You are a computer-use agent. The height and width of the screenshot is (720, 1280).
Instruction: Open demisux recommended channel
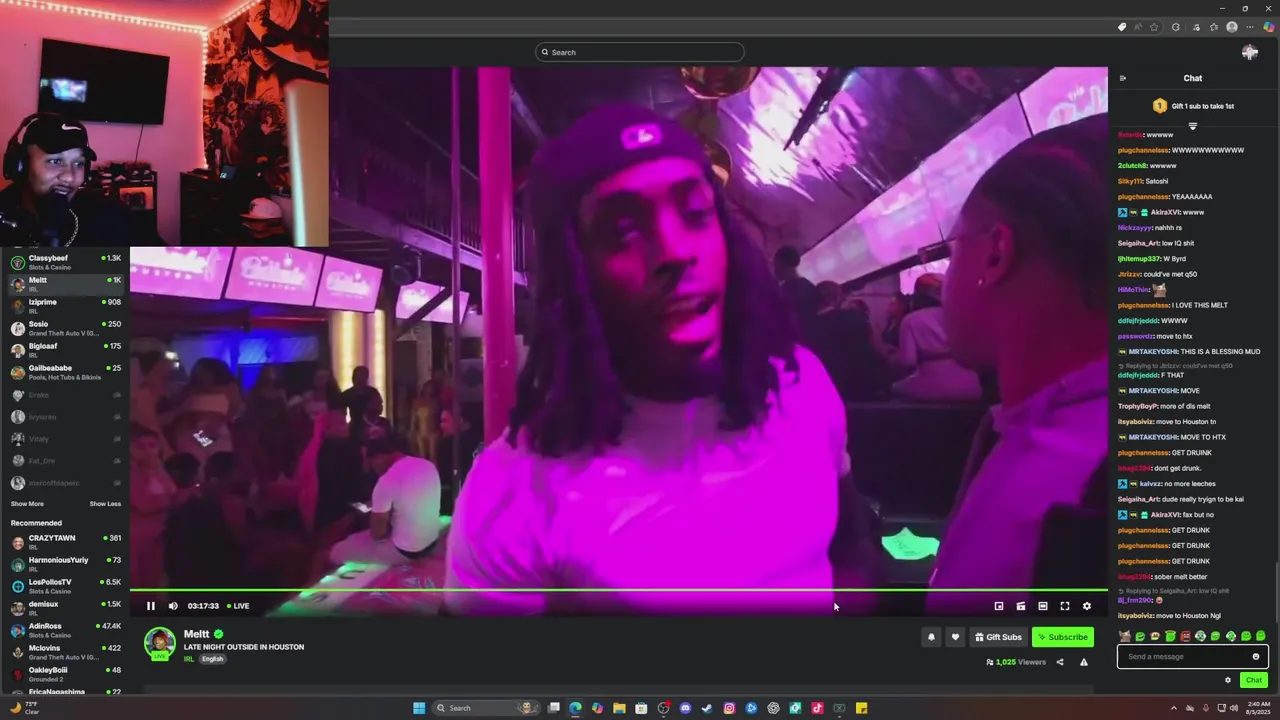65,608
